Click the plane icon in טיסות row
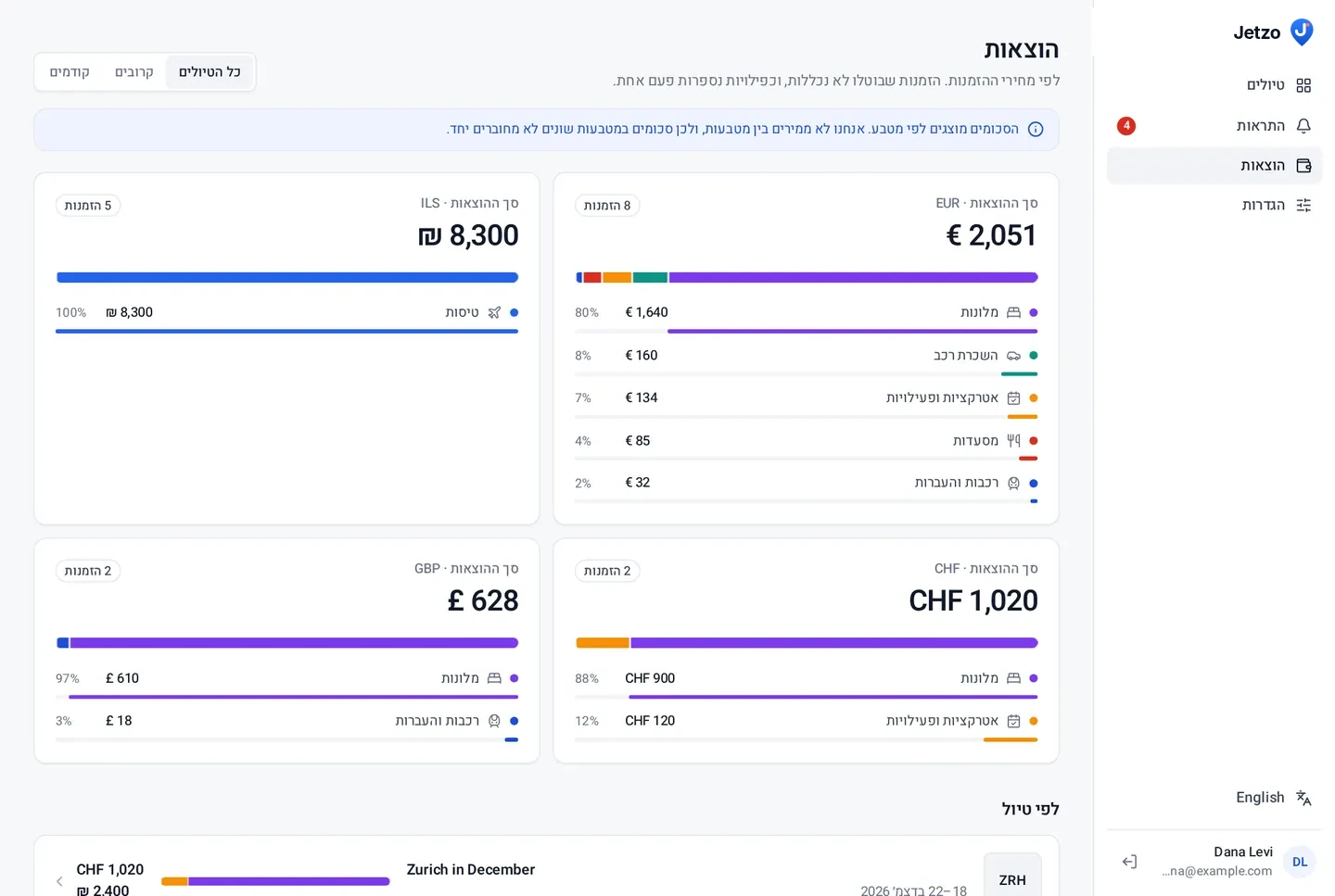The height and width of the screenshot is (896, 1335). pos(494,313)
